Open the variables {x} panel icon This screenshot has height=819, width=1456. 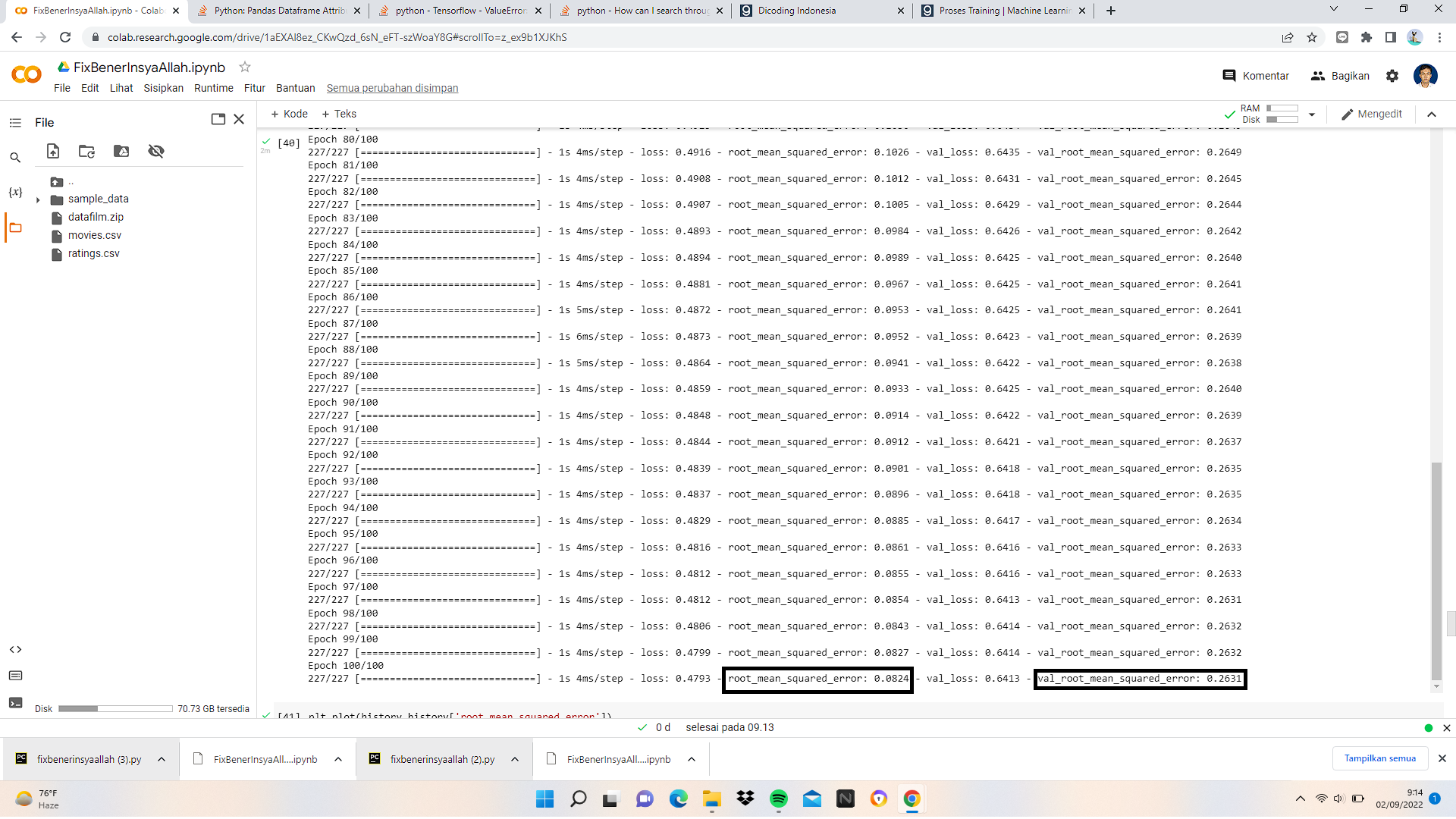pos(15,192)
